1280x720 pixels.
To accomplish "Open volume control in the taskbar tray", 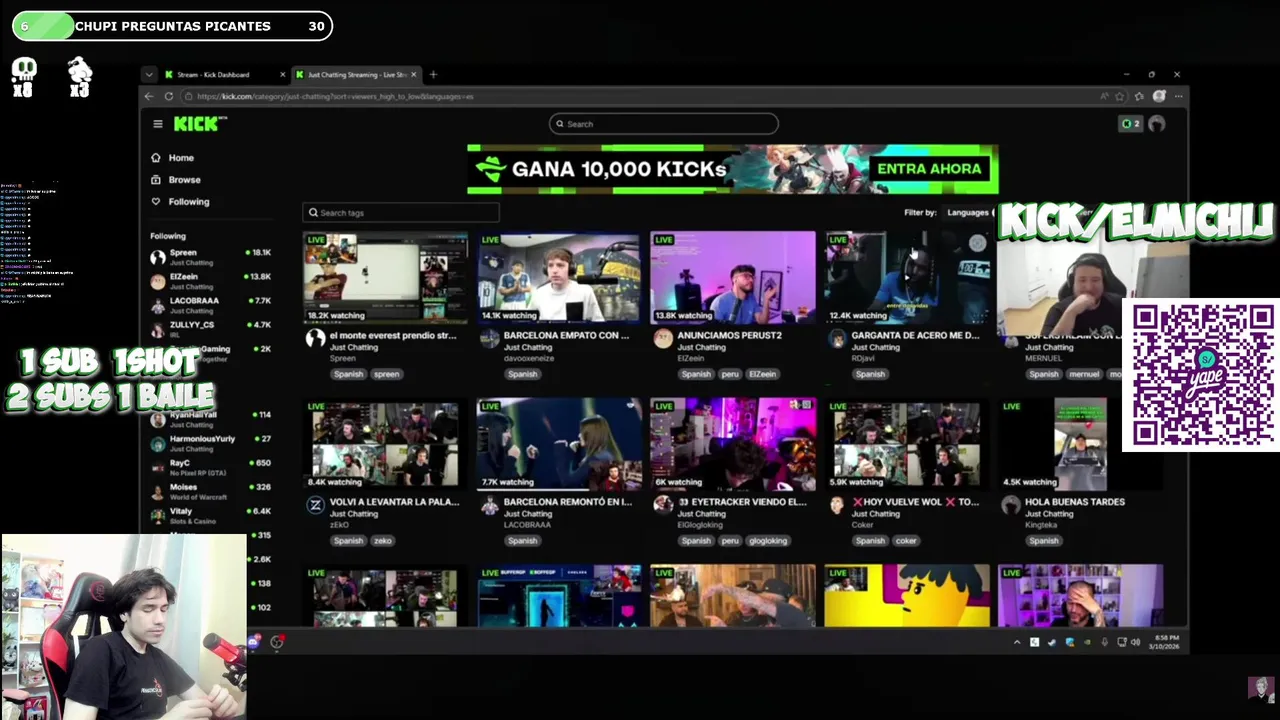I will 1136,642.
